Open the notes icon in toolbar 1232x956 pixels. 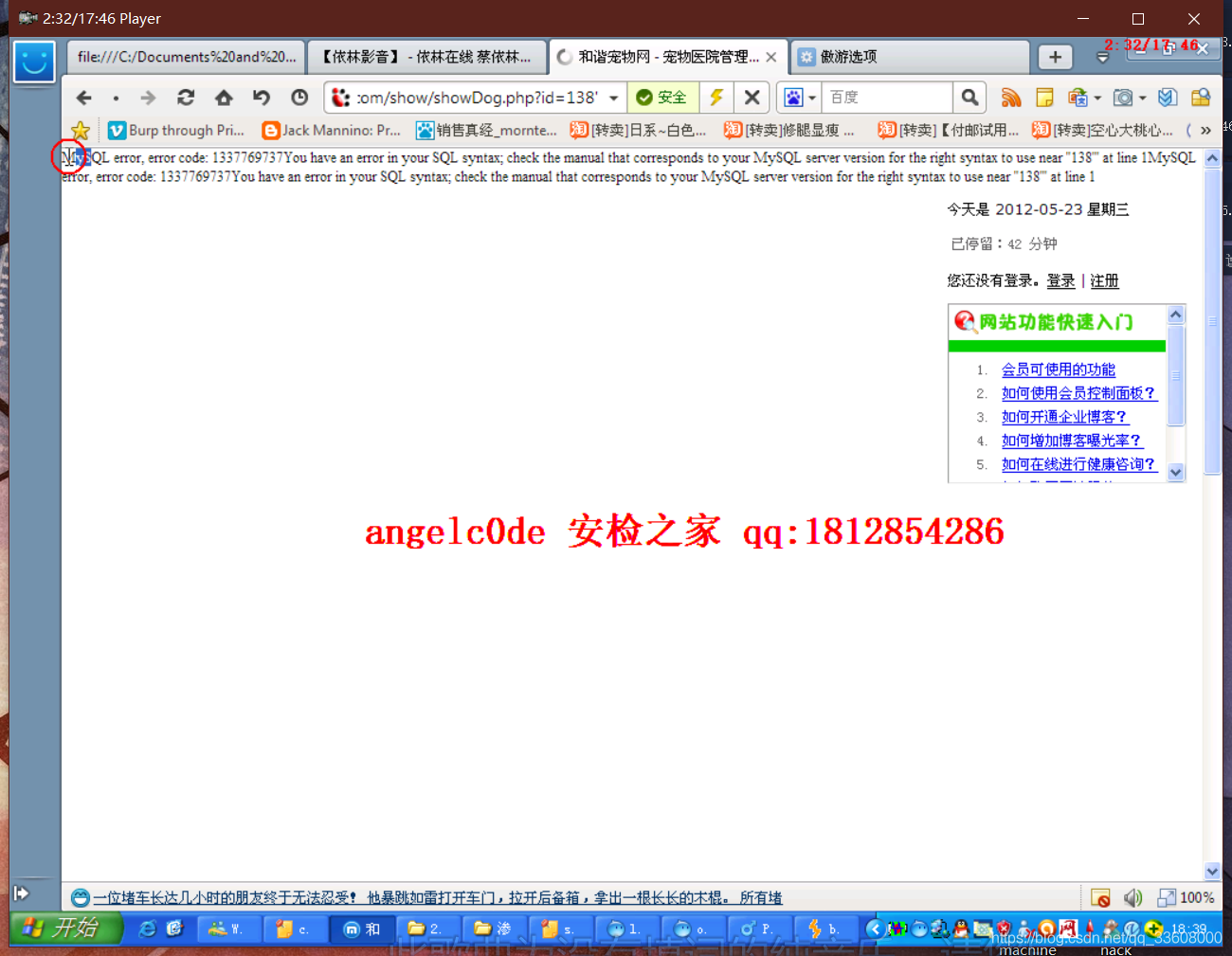pos(1044,98)
